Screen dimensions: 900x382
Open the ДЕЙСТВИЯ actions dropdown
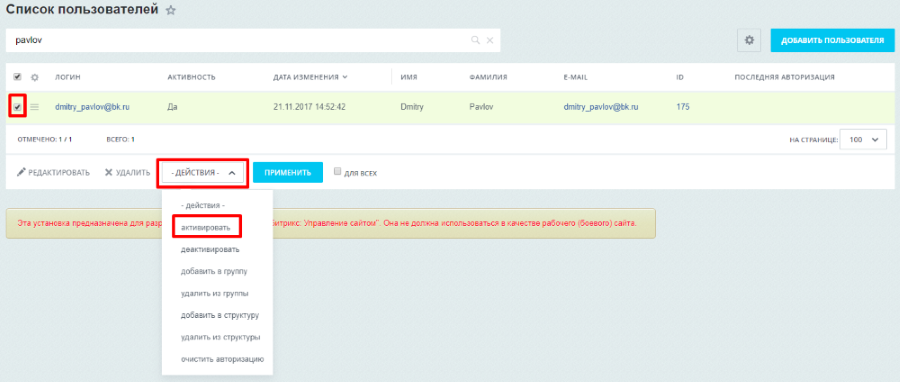203,172
